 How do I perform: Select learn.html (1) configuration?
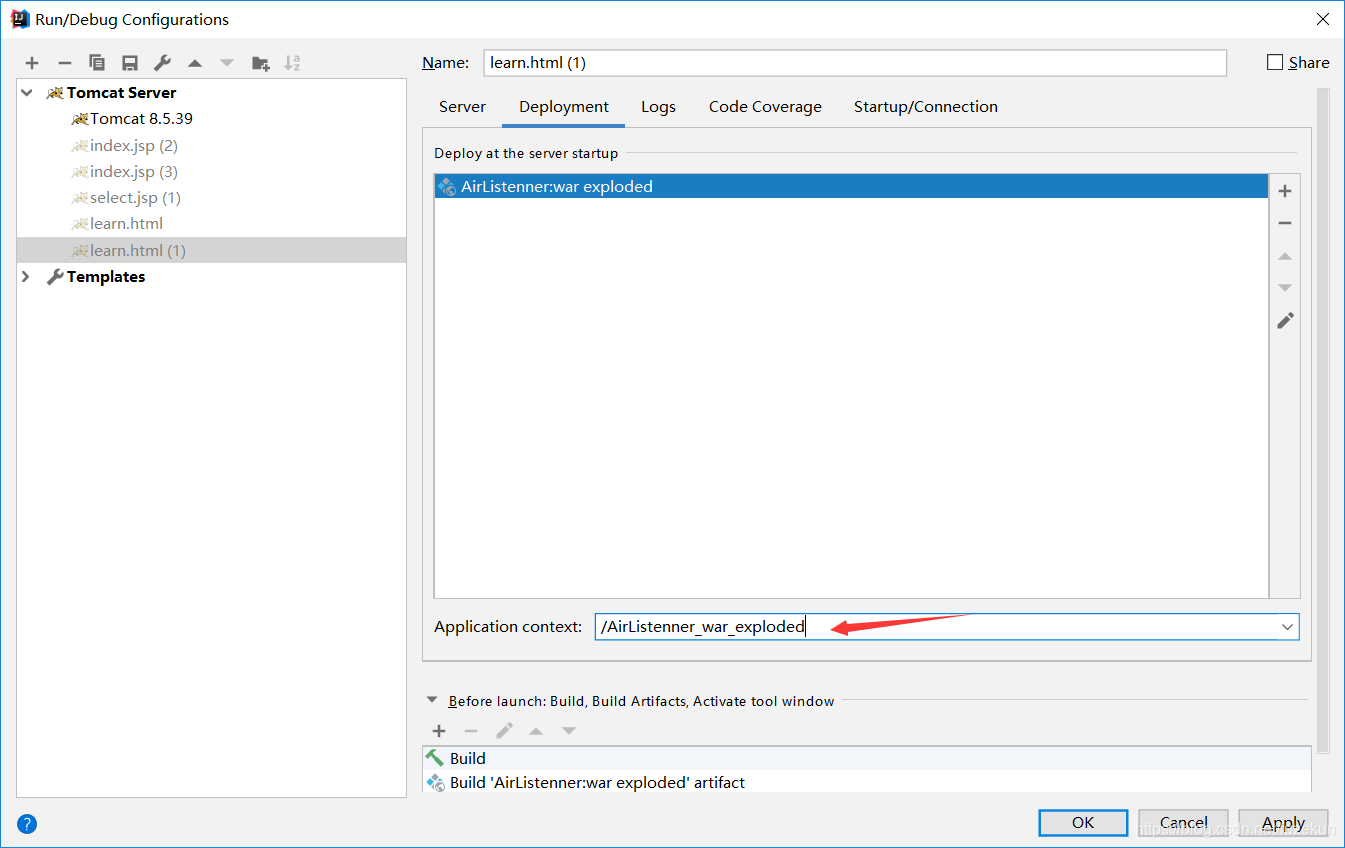pyautogui.click(x=211, y=250)
